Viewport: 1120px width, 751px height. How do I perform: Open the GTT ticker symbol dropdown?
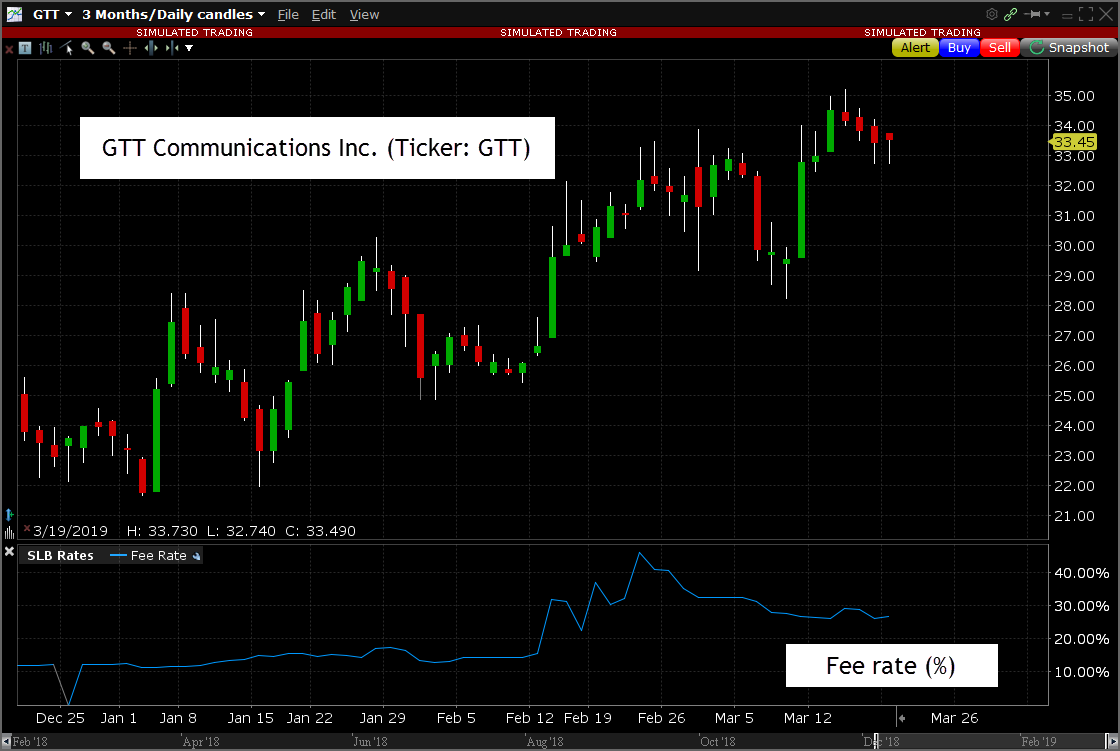coord(53,14)
